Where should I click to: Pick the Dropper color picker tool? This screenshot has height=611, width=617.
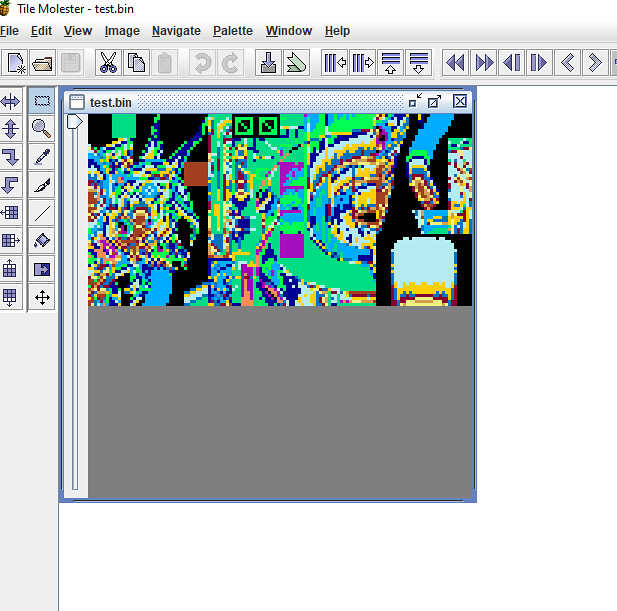(41, 156)
